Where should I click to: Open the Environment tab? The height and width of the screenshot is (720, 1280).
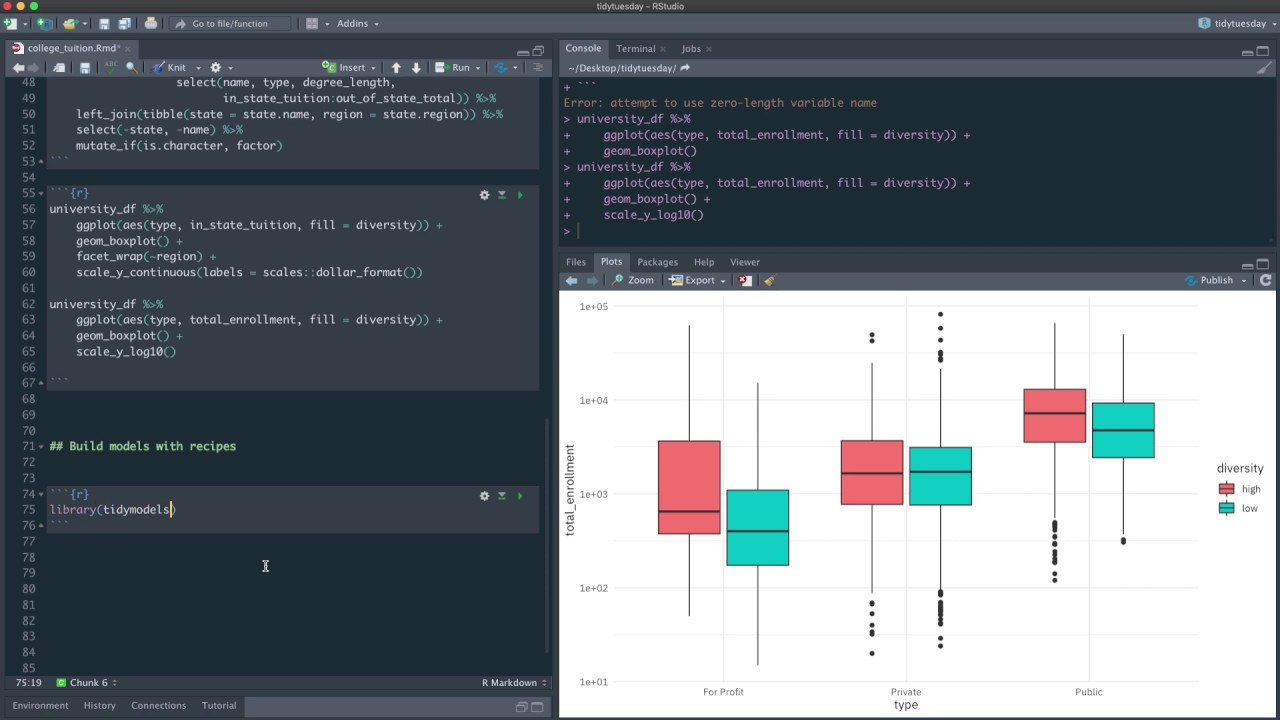(x=40, y=706)
